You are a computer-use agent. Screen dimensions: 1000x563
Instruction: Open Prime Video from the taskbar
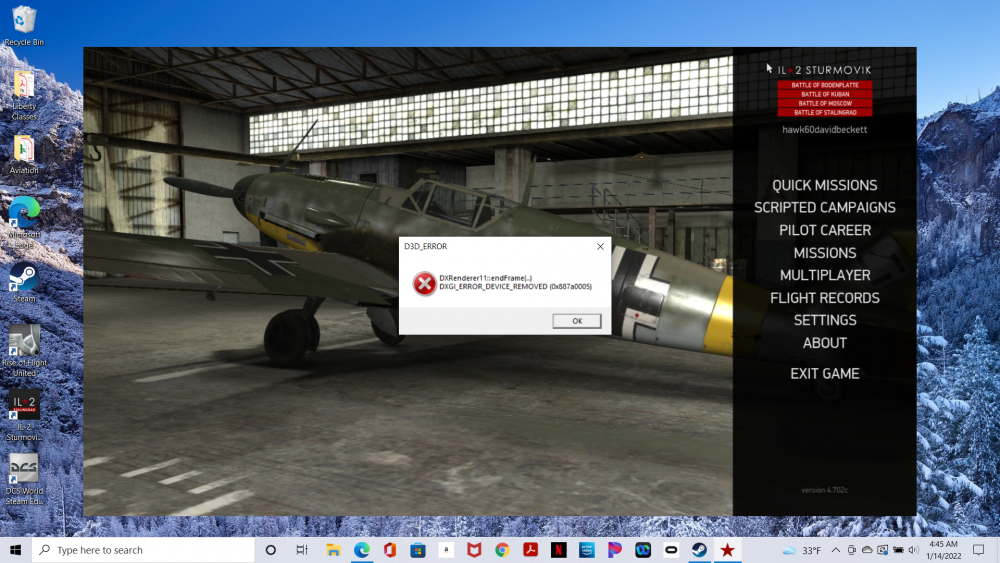tap(587, 550)
